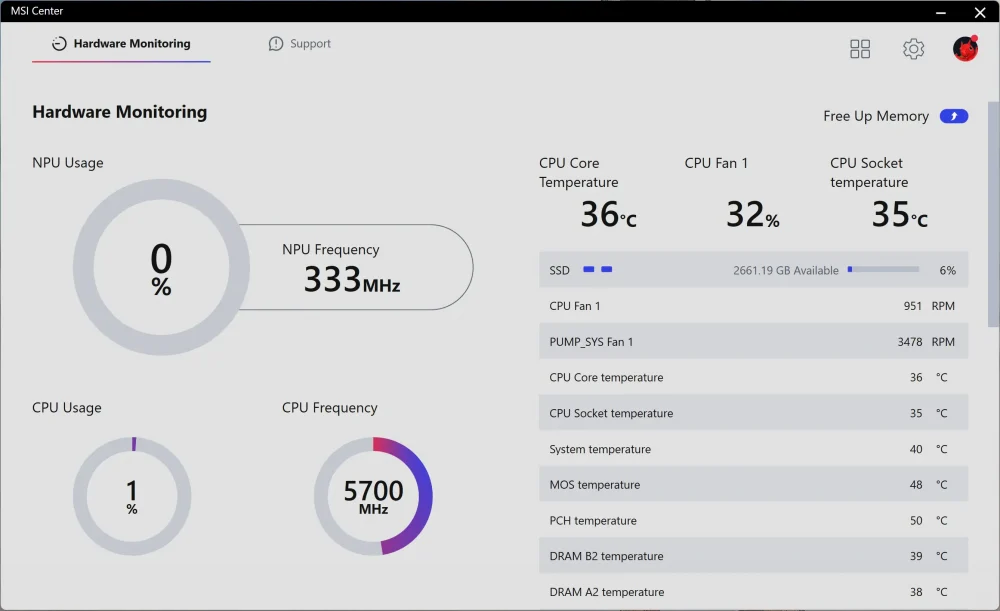Click the CPU Usage label
Image resolution: width=1000 pixels, height=611 pixels.
coord(67,408)
